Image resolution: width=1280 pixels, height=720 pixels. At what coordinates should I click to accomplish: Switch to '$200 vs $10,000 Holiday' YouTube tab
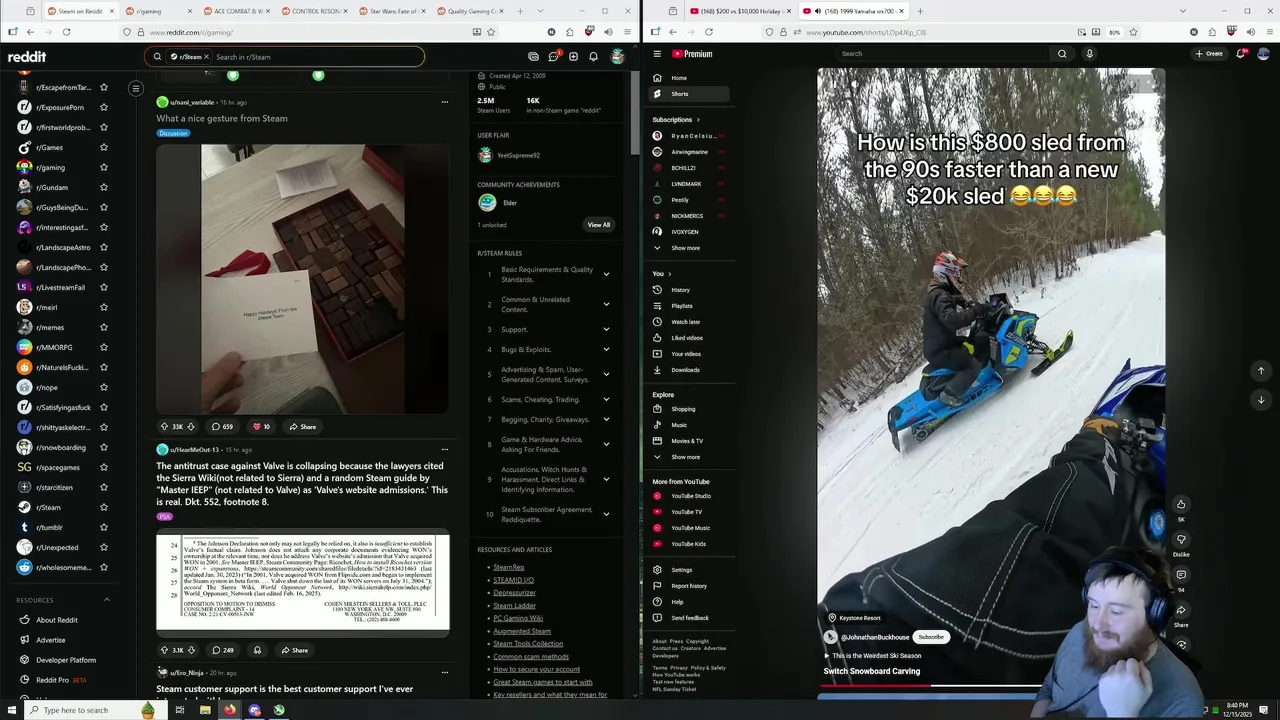[740, 11]
